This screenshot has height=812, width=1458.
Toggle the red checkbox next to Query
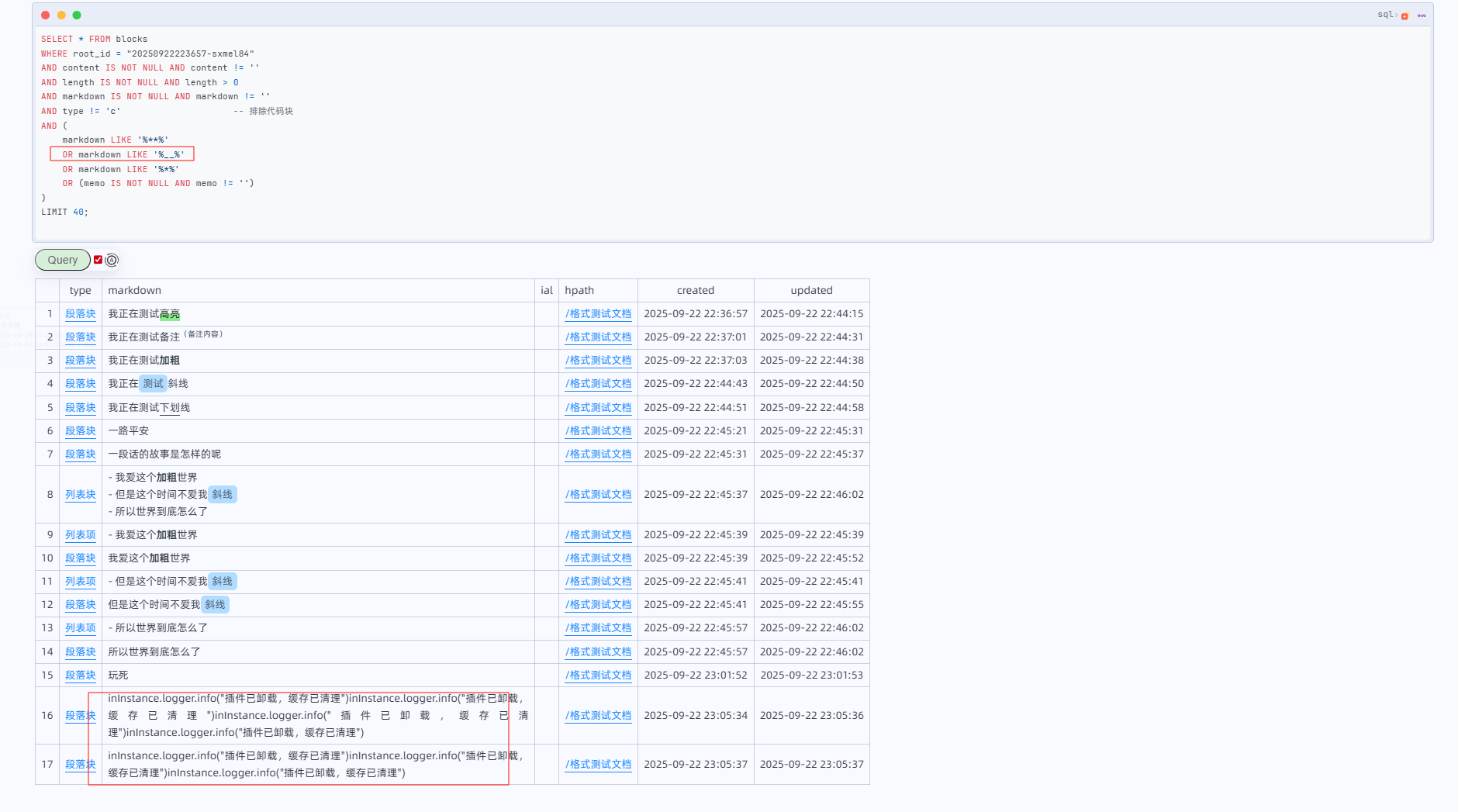click(x=98, y=260)
